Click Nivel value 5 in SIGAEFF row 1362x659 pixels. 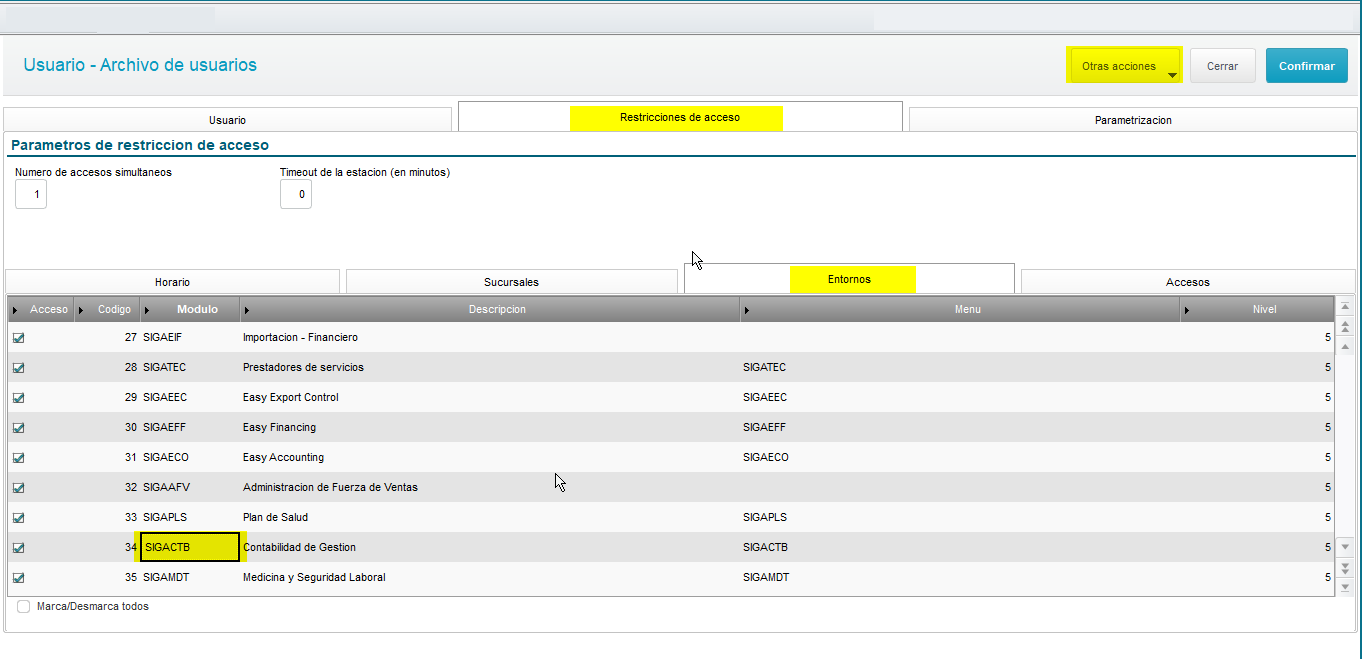(x=1328, y=427)
